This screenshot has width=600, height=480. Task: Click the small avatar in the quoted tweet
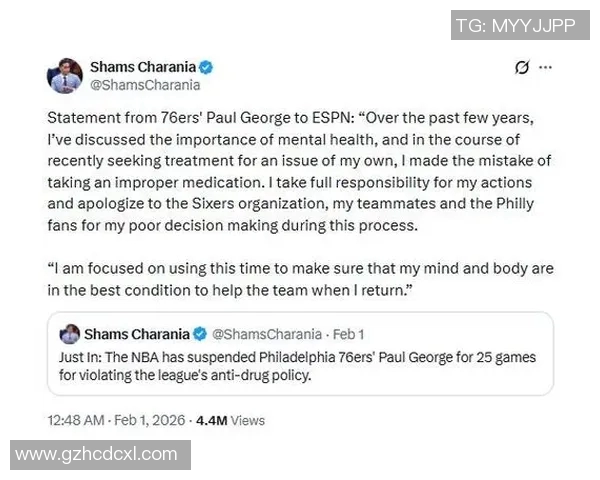pyautogui.click(x=70, y=334)
